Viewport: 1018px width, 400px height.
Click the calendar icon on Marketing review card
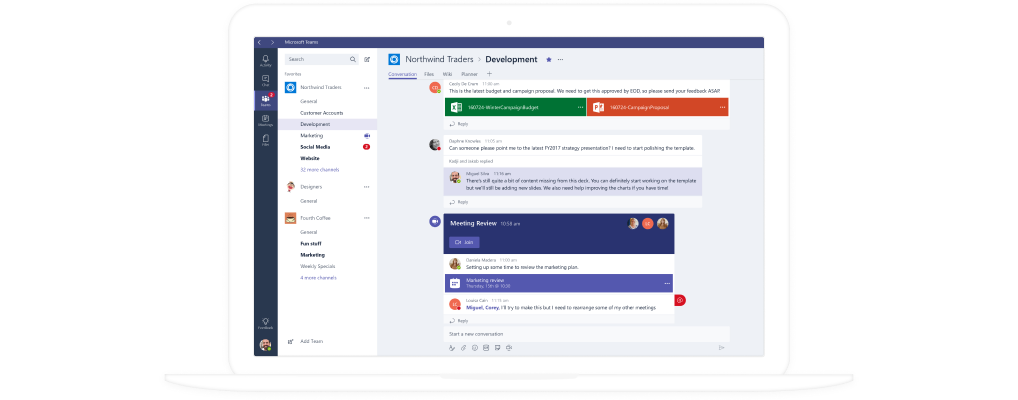click(455, 283)
